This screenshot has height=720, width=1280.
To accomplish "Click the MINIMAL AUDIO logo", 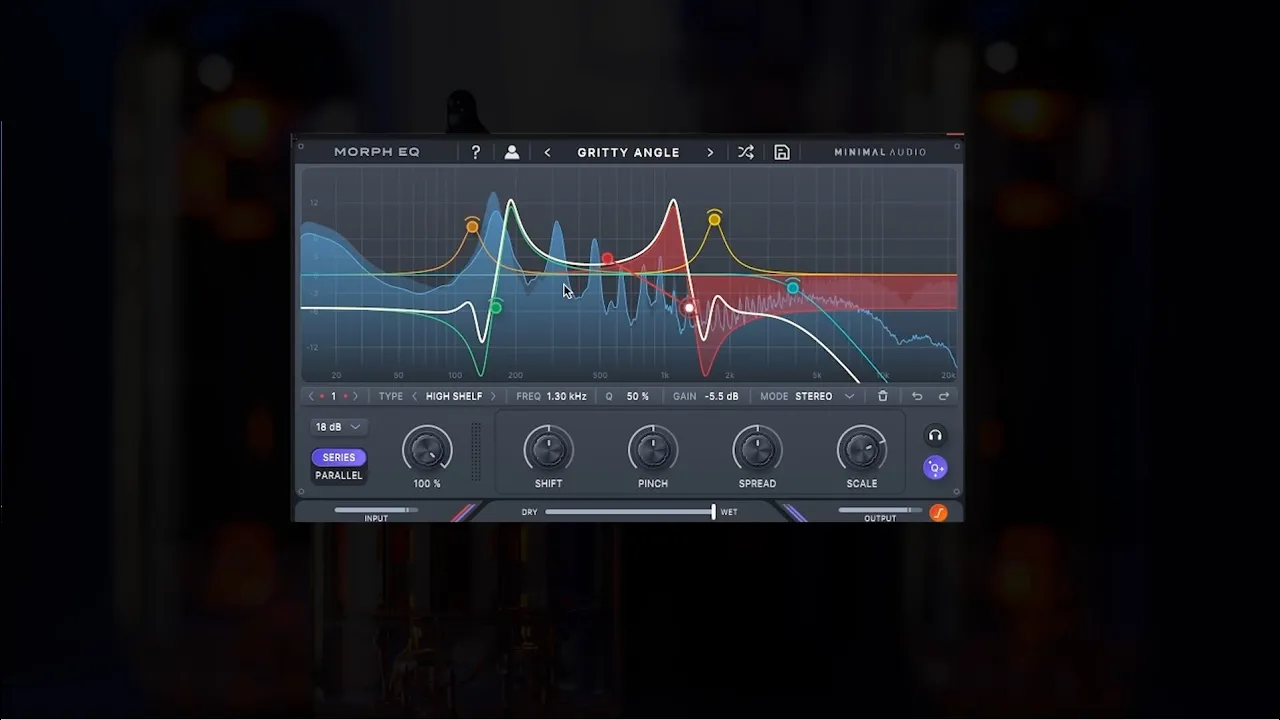I will 880,152.
